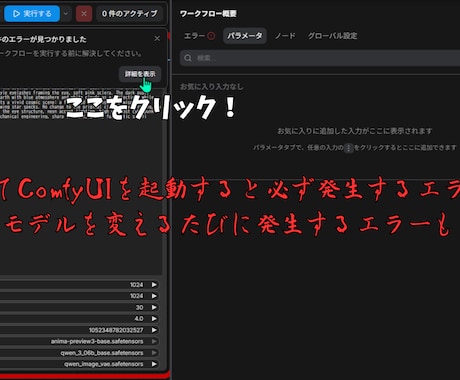The height and width of the screenshot is (380, 460).
Task: Click the anima-preview3-base.safetensors text
Action: 97,341
